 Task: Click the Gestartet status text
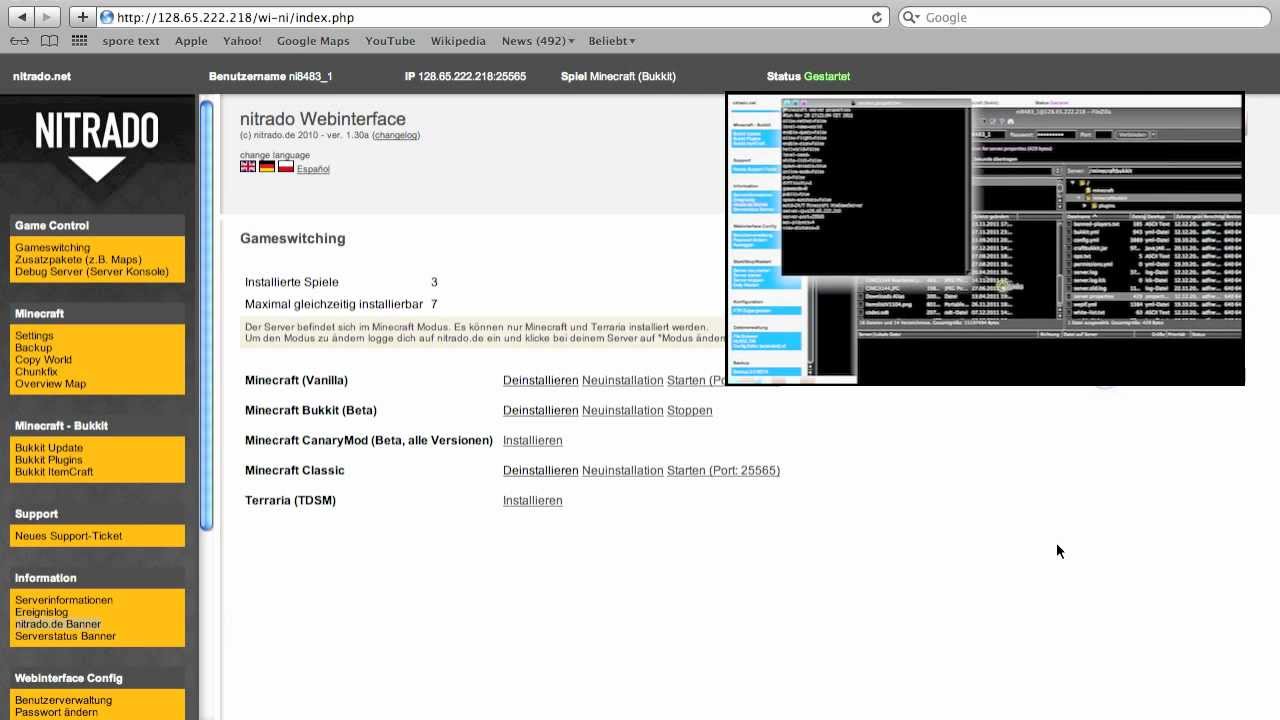pyautogui.click(x=827, y=76)
